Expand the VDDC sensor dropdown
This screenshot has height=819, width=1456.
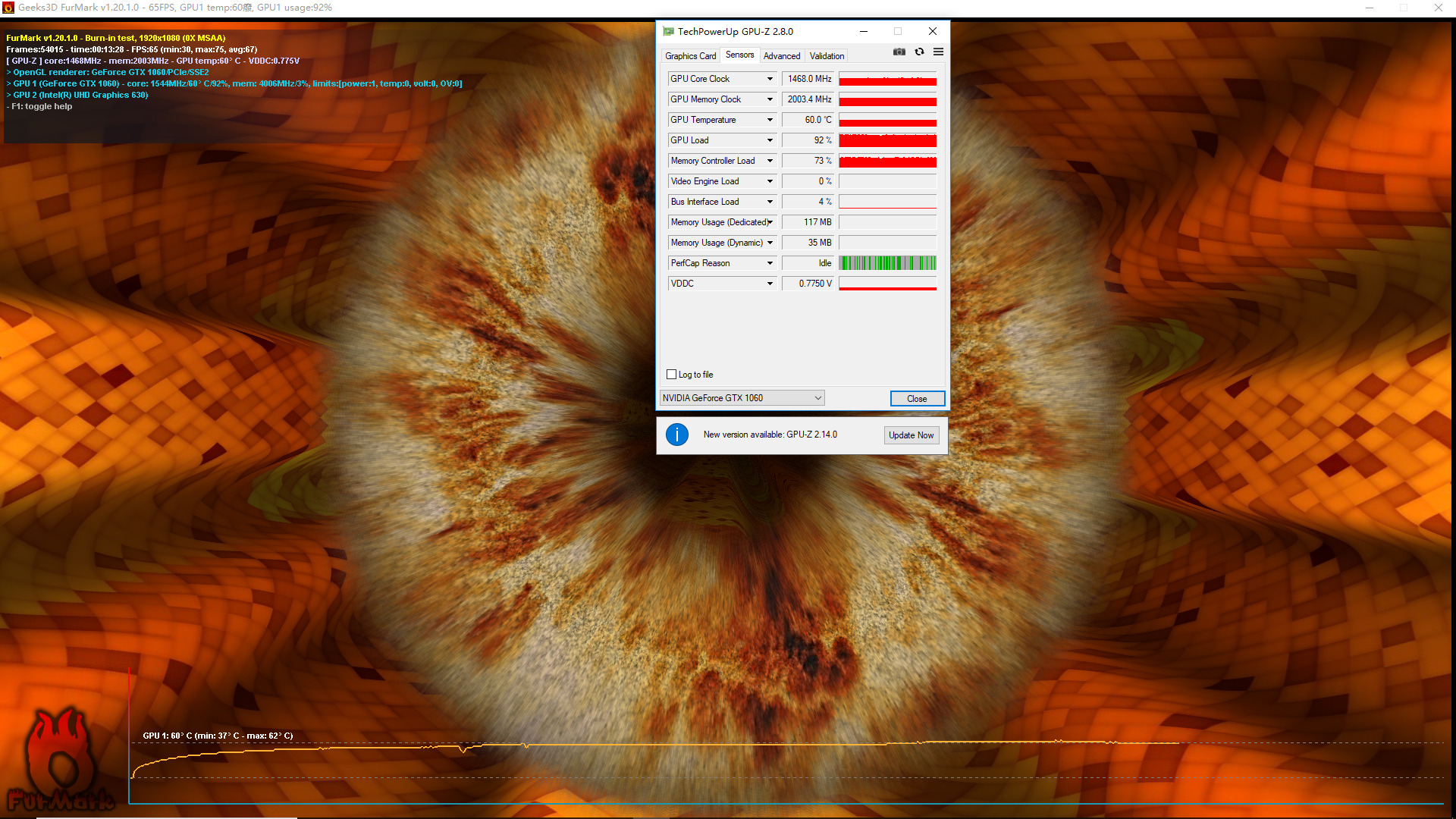pyautogui.click(x=770, y=284)
